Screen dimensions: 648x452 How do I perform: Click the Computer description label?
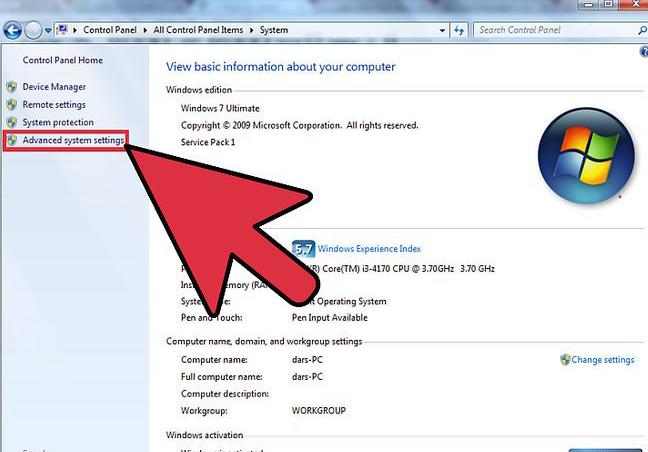tap(225, 394)
